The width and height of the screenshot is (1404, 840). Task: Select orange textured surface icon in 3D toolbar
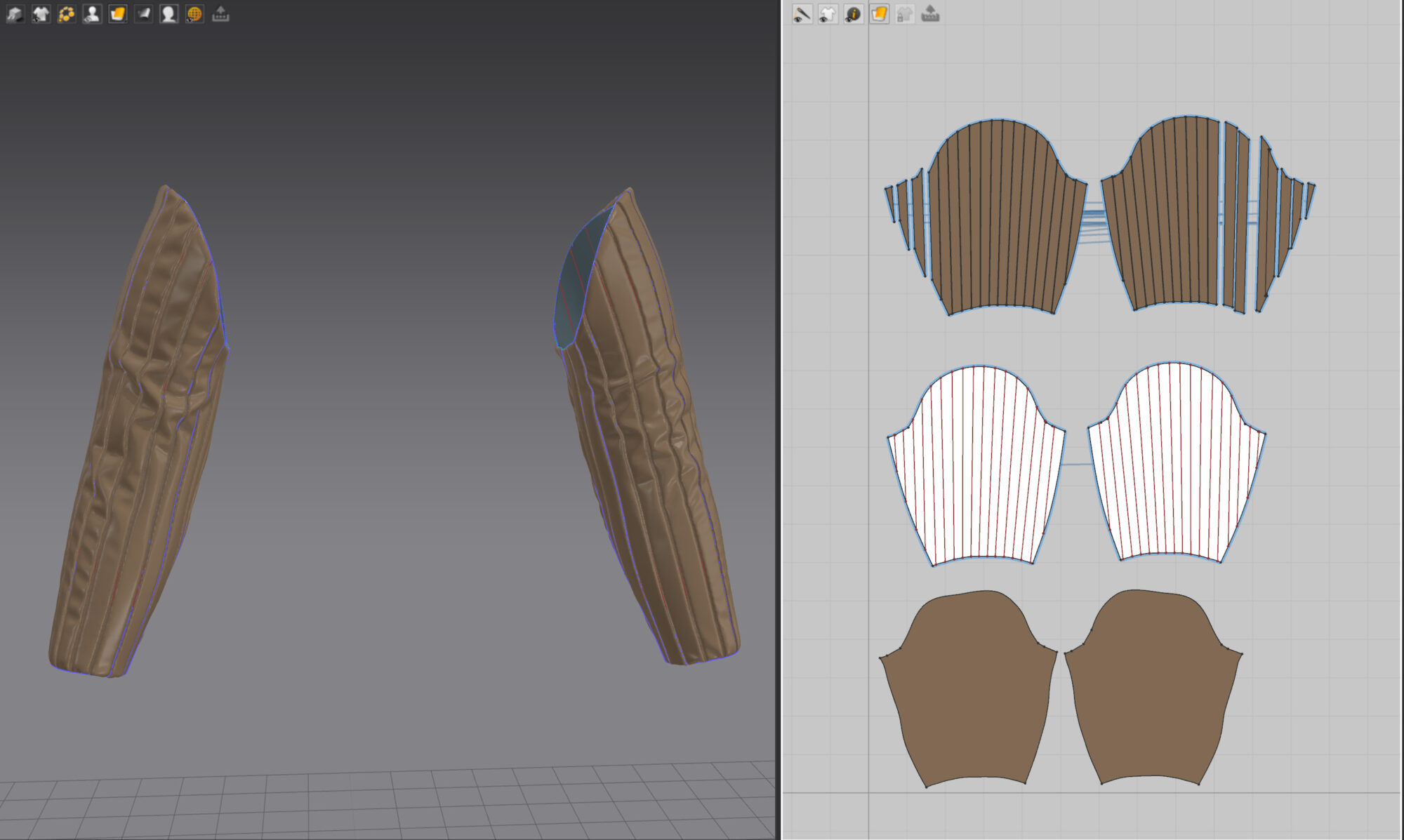pos(118,14)
